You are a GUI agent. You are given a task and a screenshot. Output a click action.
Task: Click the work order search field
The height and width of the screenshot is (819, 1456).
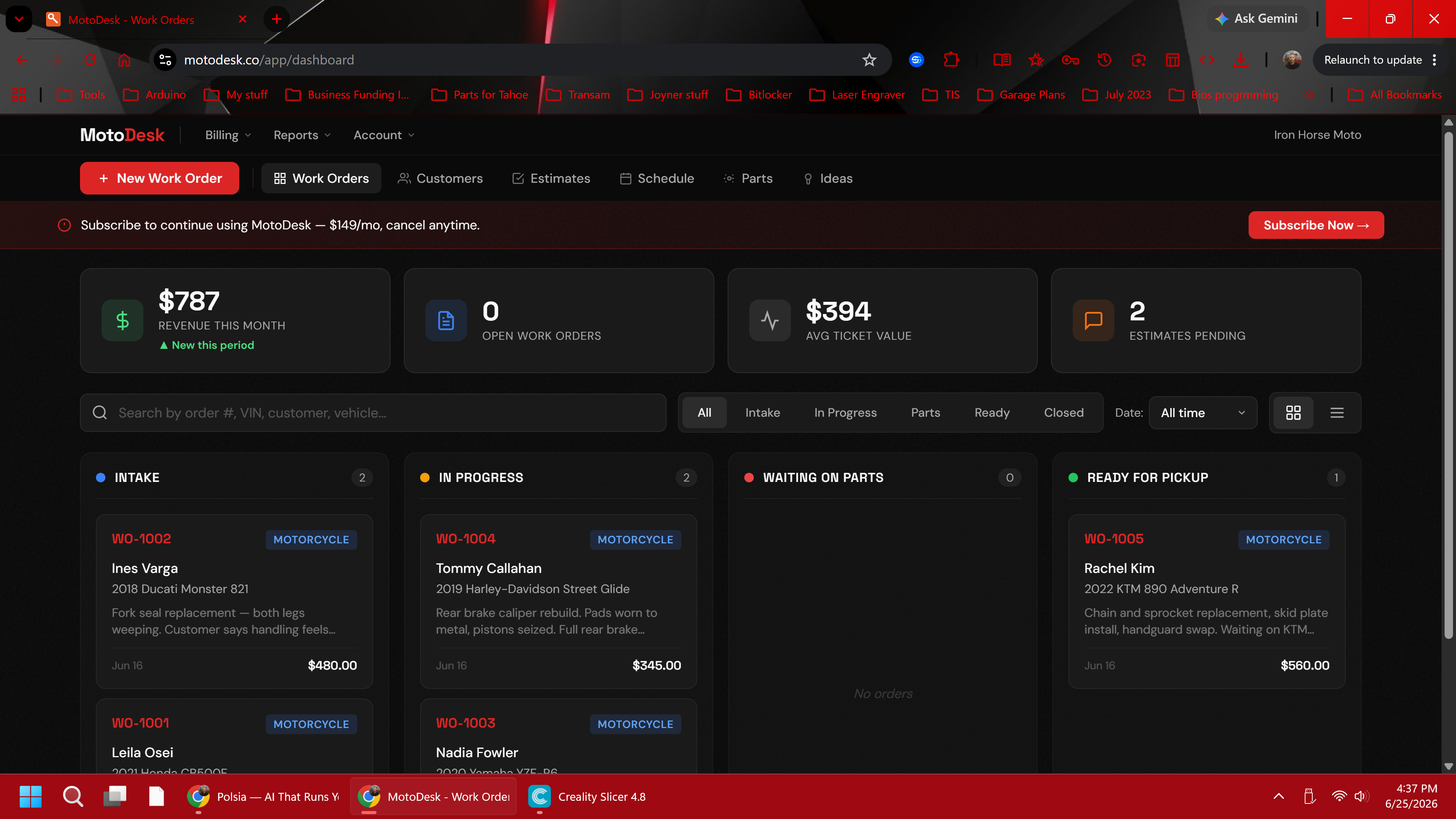point(373,413)
